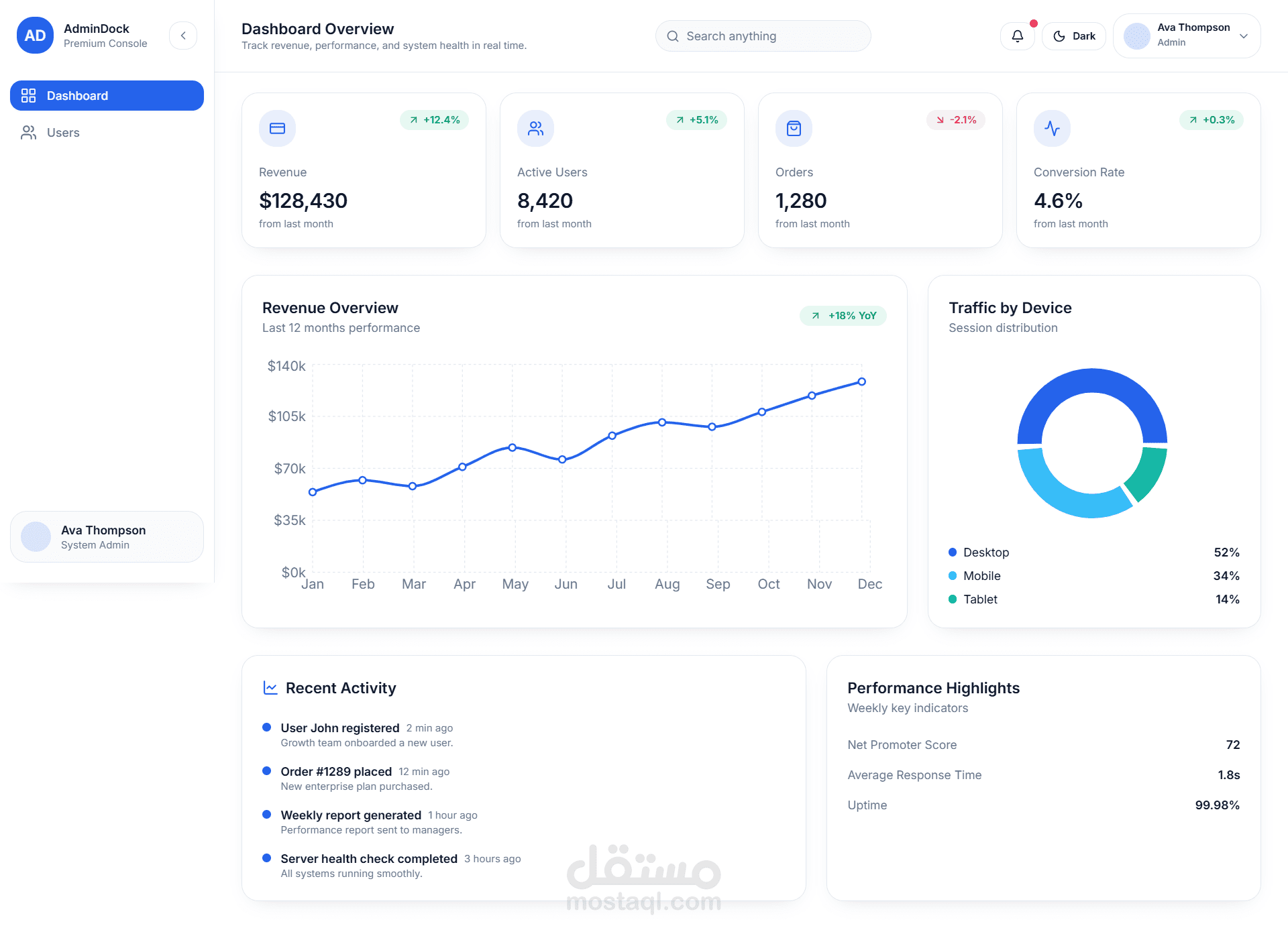Focus the Search anything field
Image resolution: width=1288 pixels, height=934 pixels.
point(771,36)
